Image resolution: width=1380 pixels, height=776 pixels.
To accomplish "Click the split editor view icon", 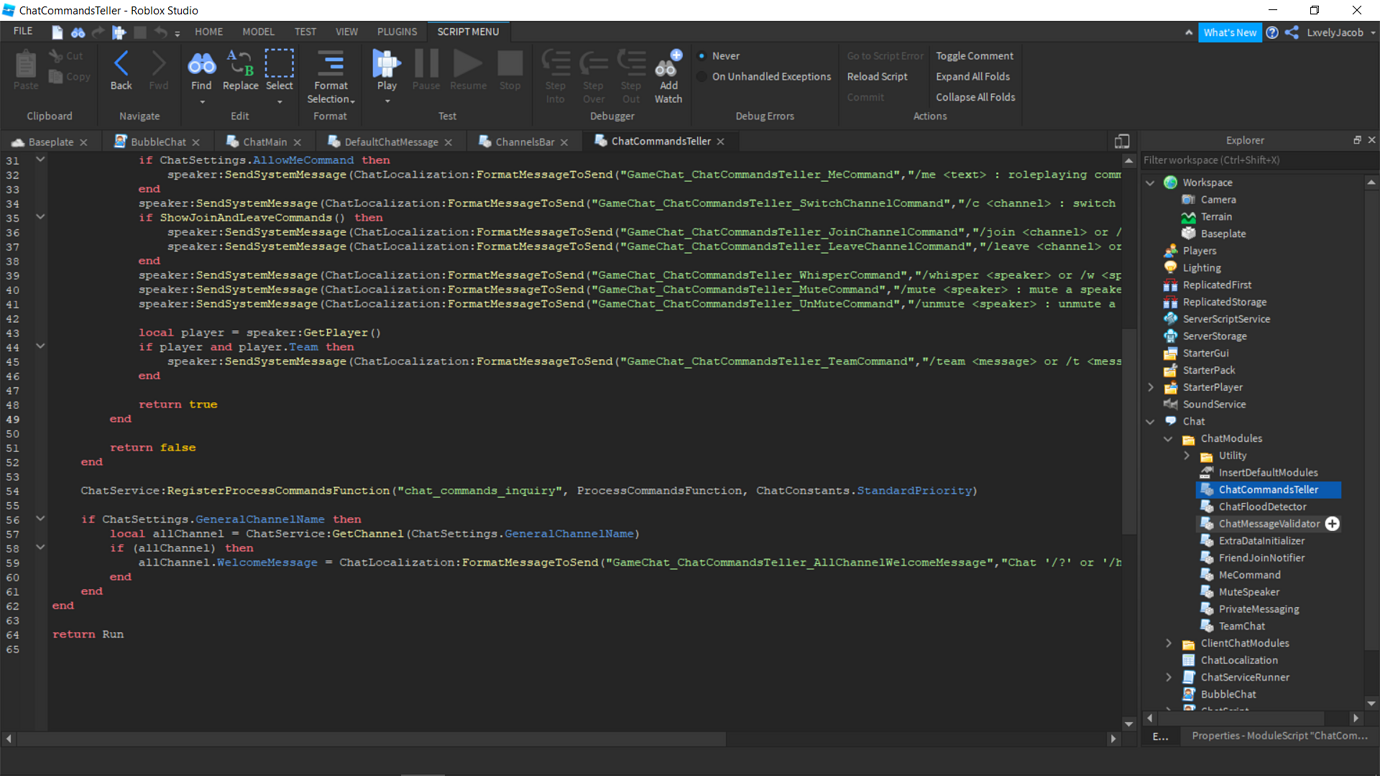I will pyautogui.click(x=1122, y=142).
